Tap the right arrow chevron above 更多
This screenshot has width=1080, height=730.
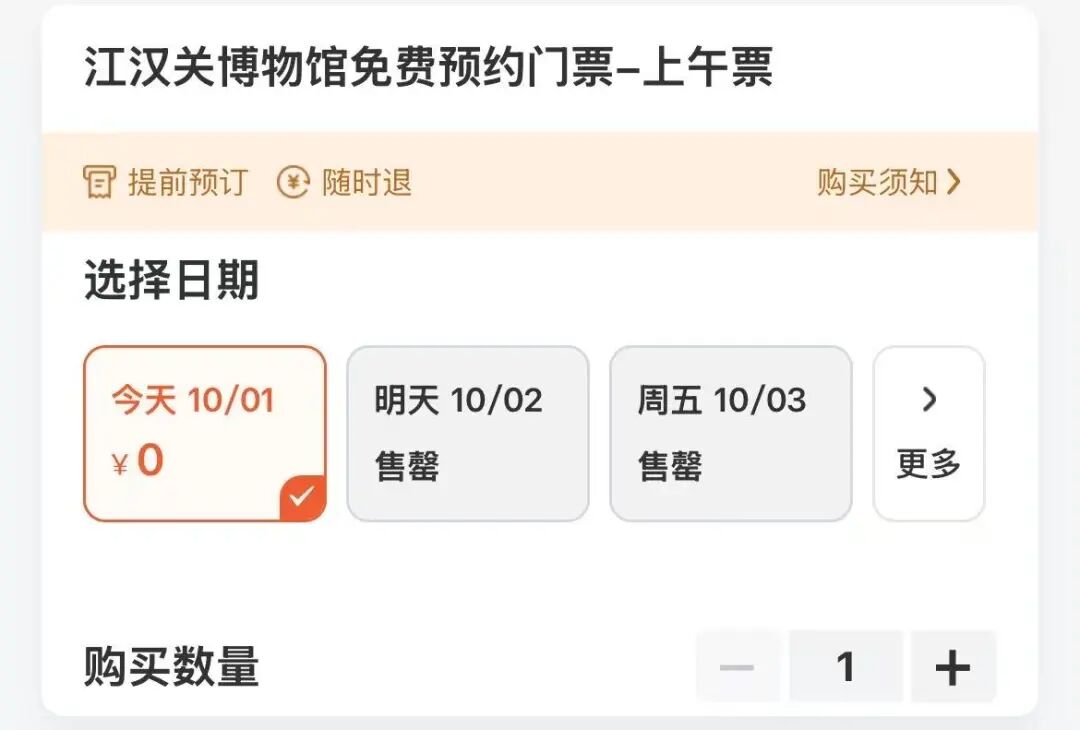pos(929,398)
